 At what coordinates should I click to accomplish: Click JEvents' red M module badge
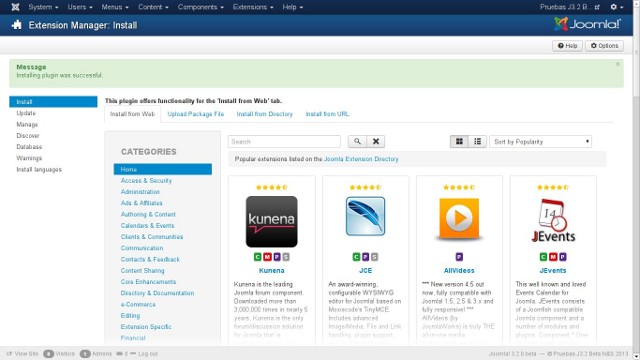click(553, 257)
